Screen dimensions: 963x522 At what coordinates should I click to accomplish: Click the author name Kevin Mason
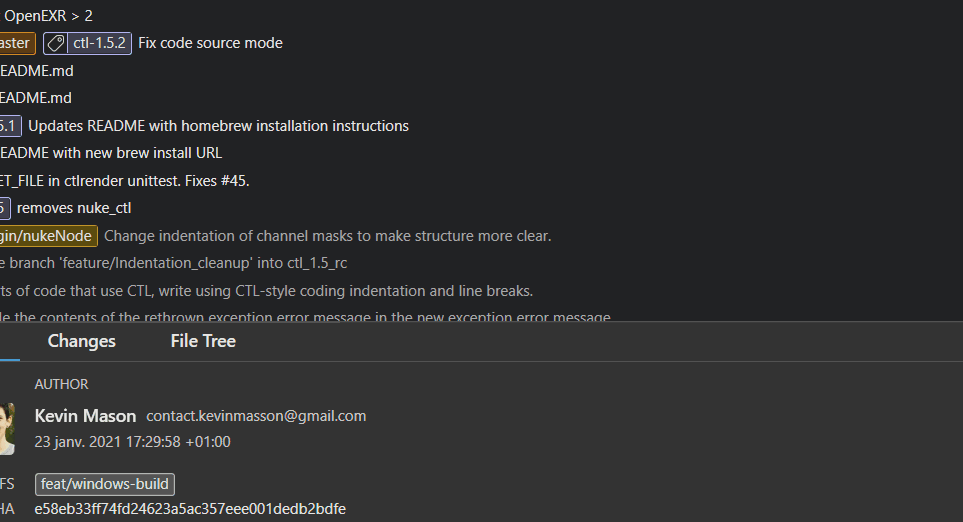85,415
